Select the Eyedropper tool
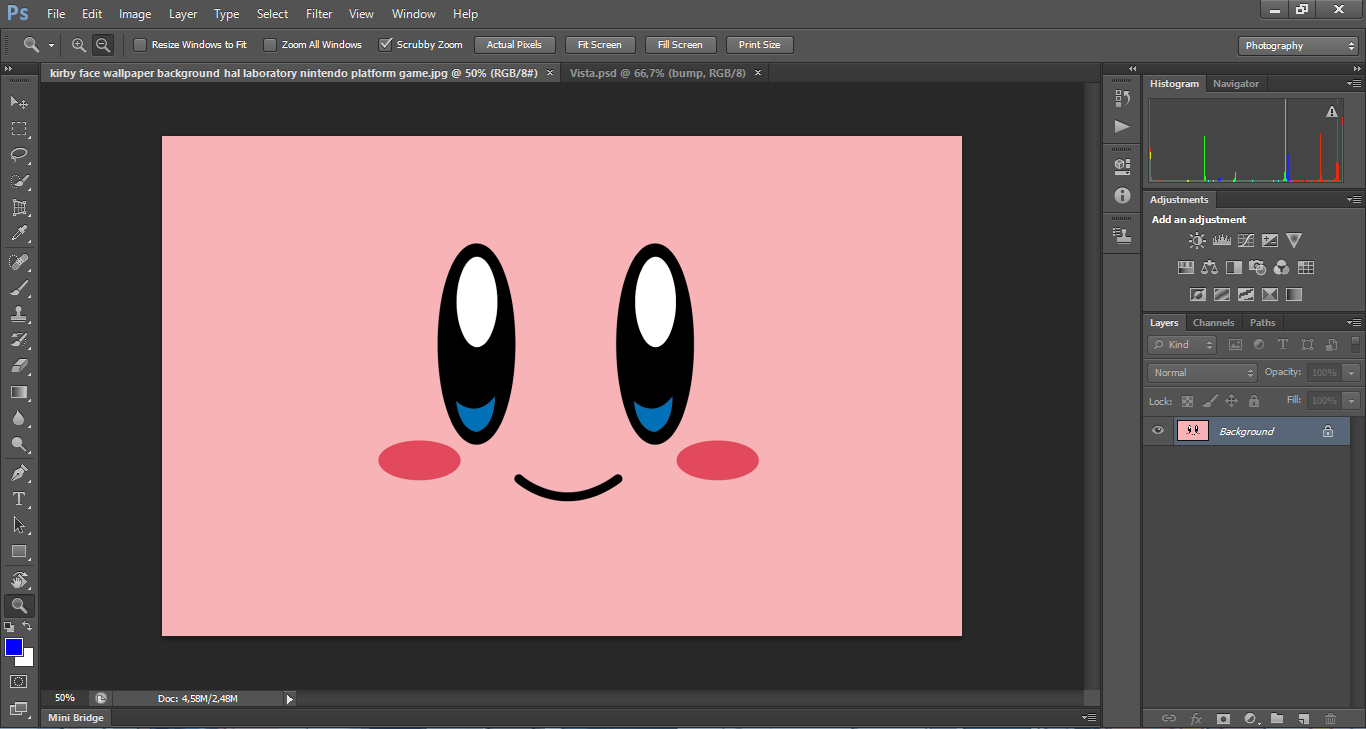 click(x=19, y=233)
